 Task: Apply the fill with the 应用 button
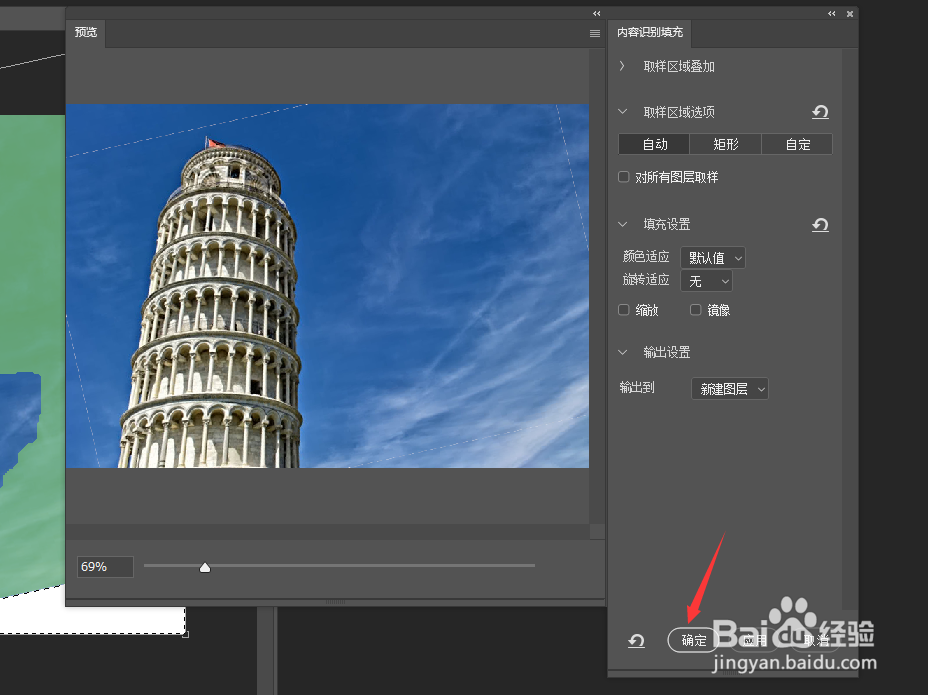[752, 640]
